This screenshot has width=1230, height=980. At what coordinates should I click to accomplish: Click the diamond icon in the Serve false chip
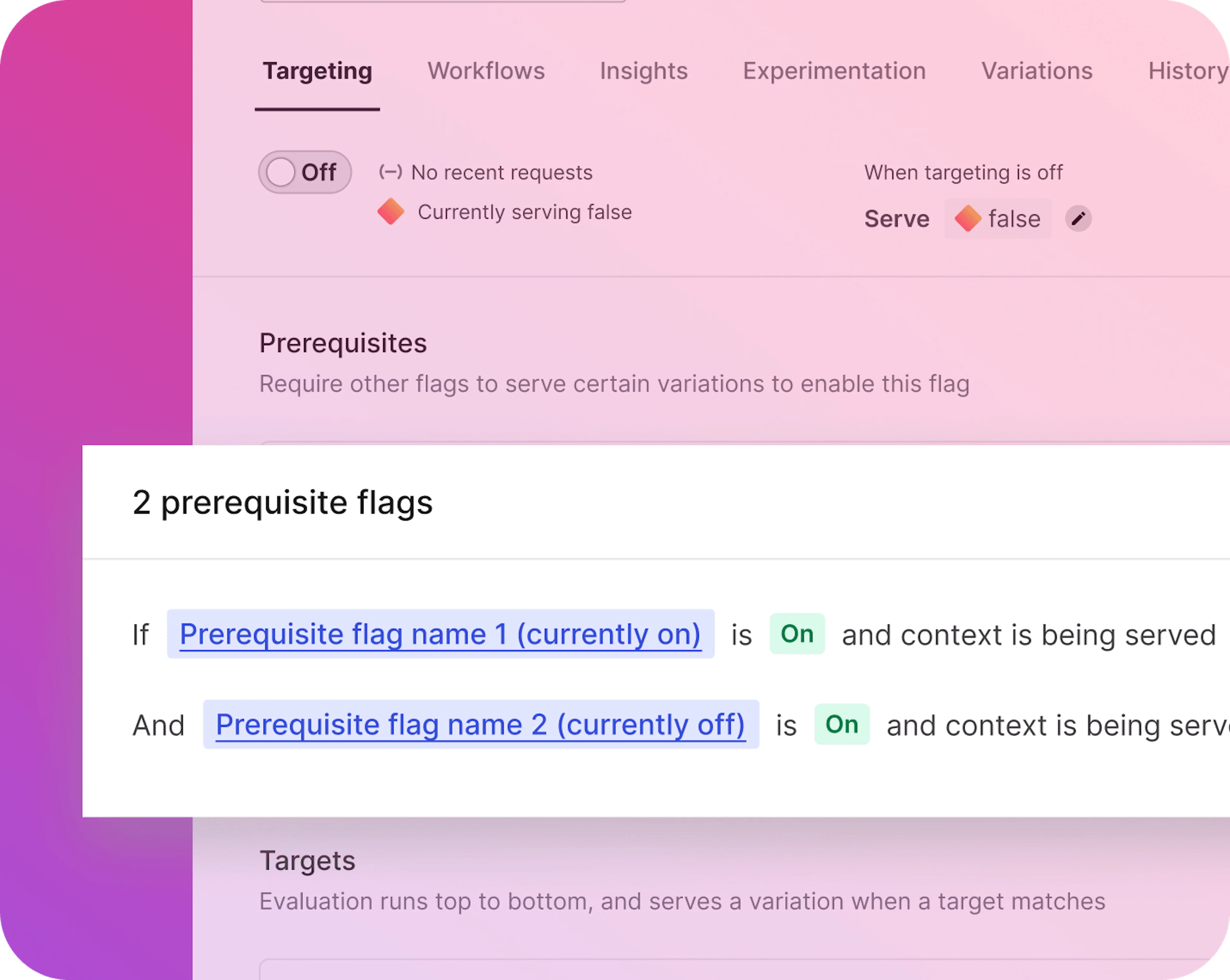(968, 219)
